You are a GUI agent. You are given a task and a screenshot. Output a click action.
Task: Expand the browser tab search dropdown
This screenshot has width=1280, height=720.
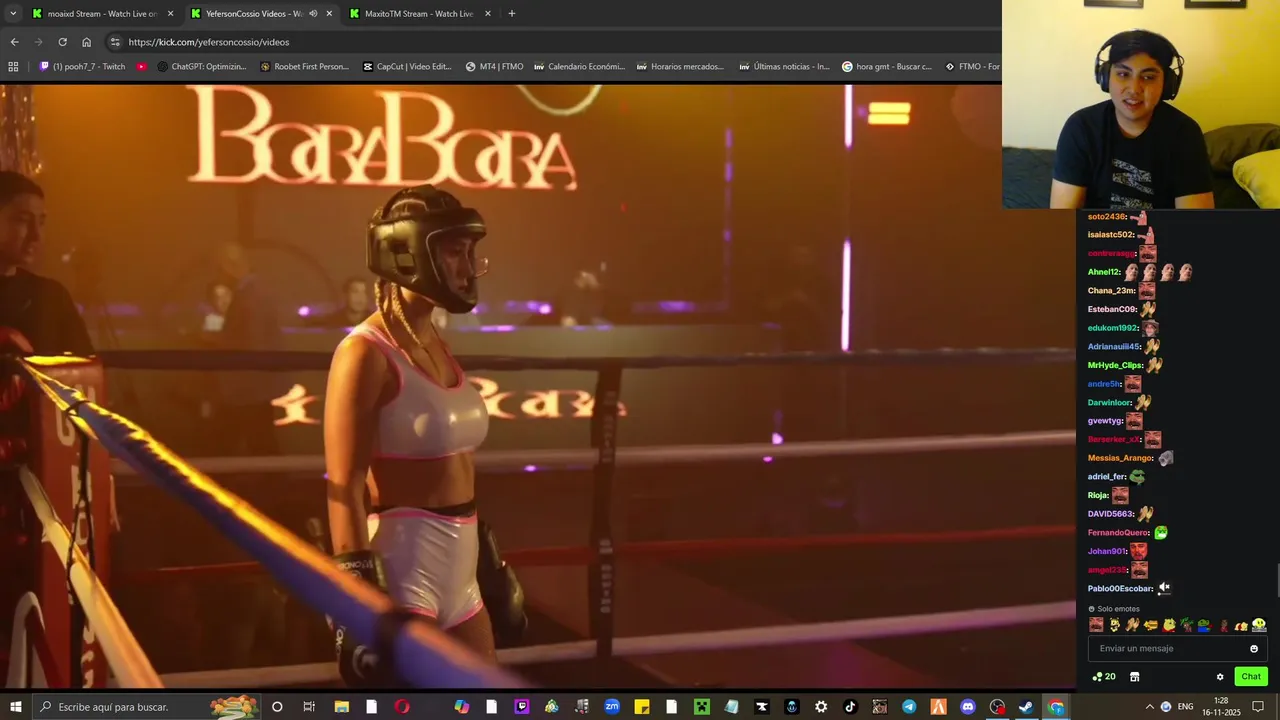click(13, 14)
